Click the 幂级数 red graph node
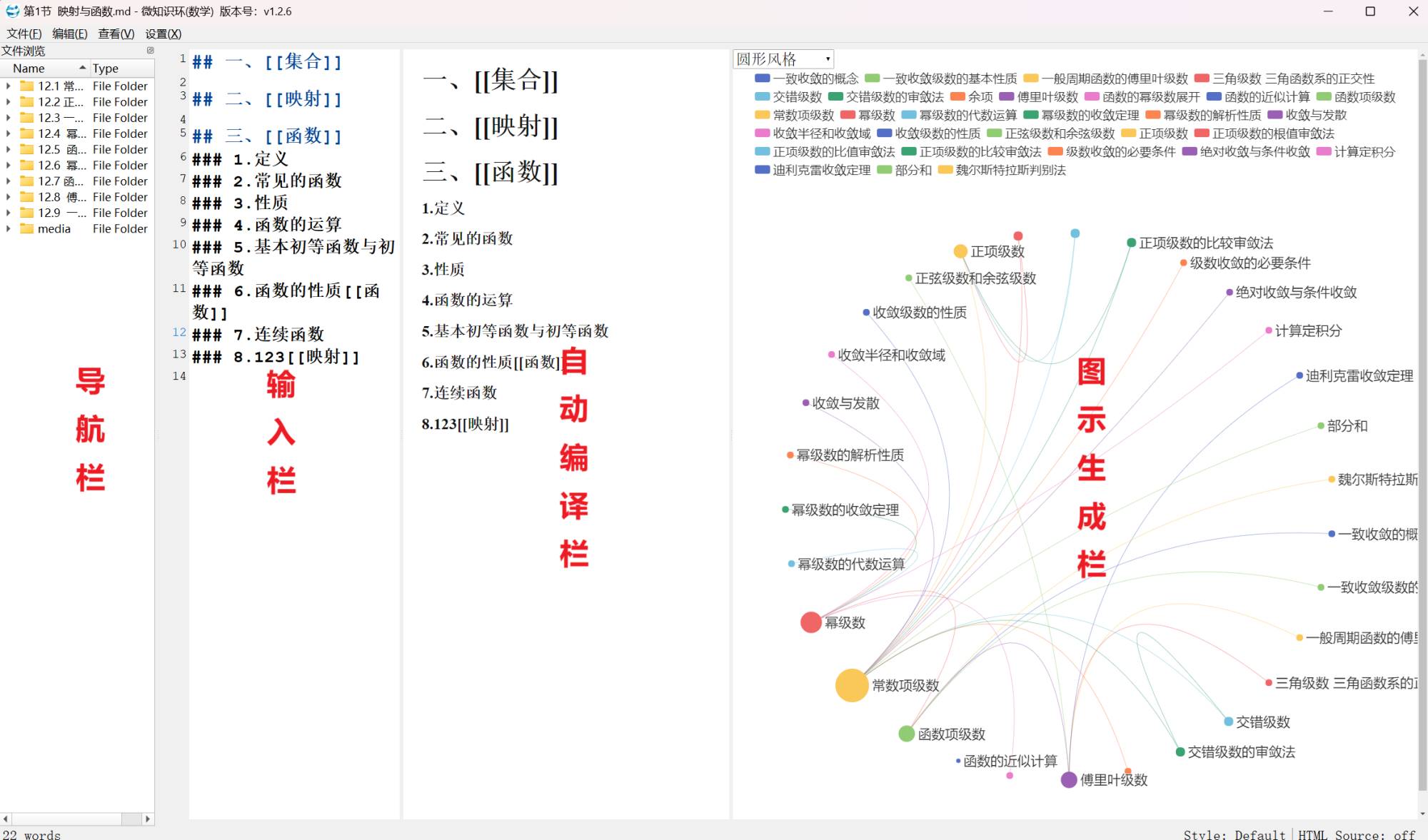 pyautogui.click(x=810, y=622)
